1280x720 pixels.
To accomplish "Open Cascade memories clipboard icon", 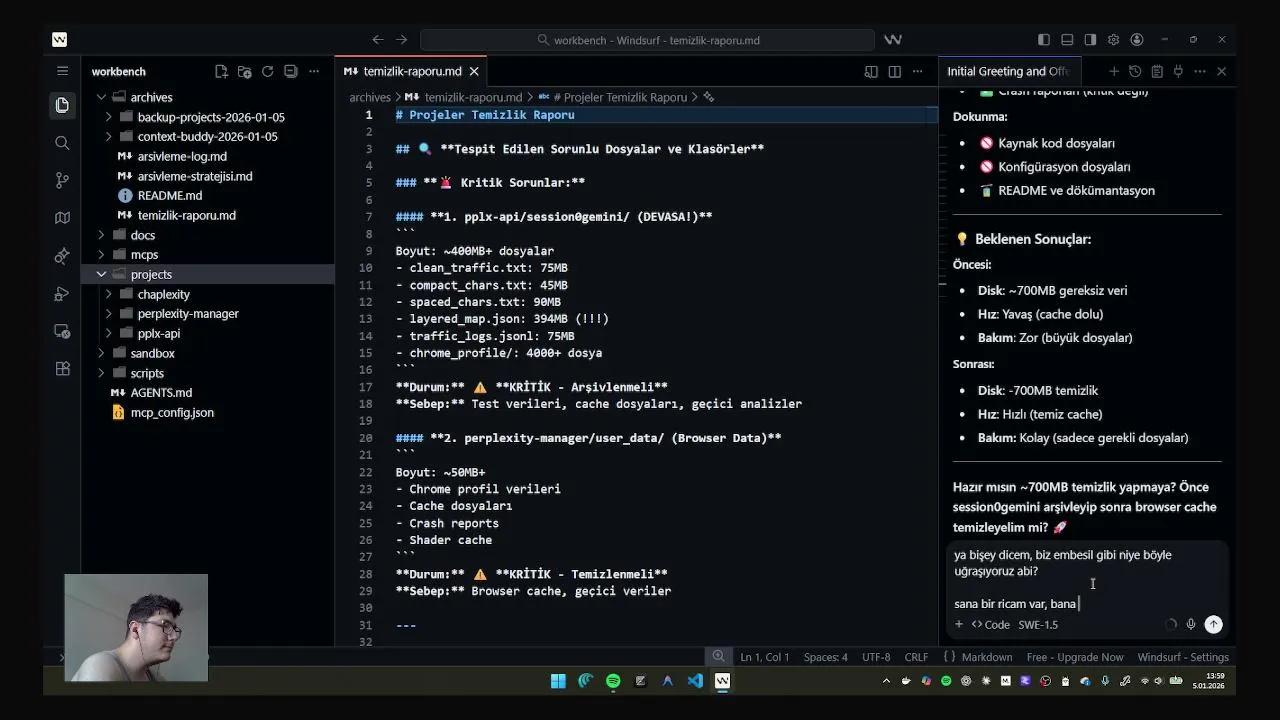I will click(1157, 71).
